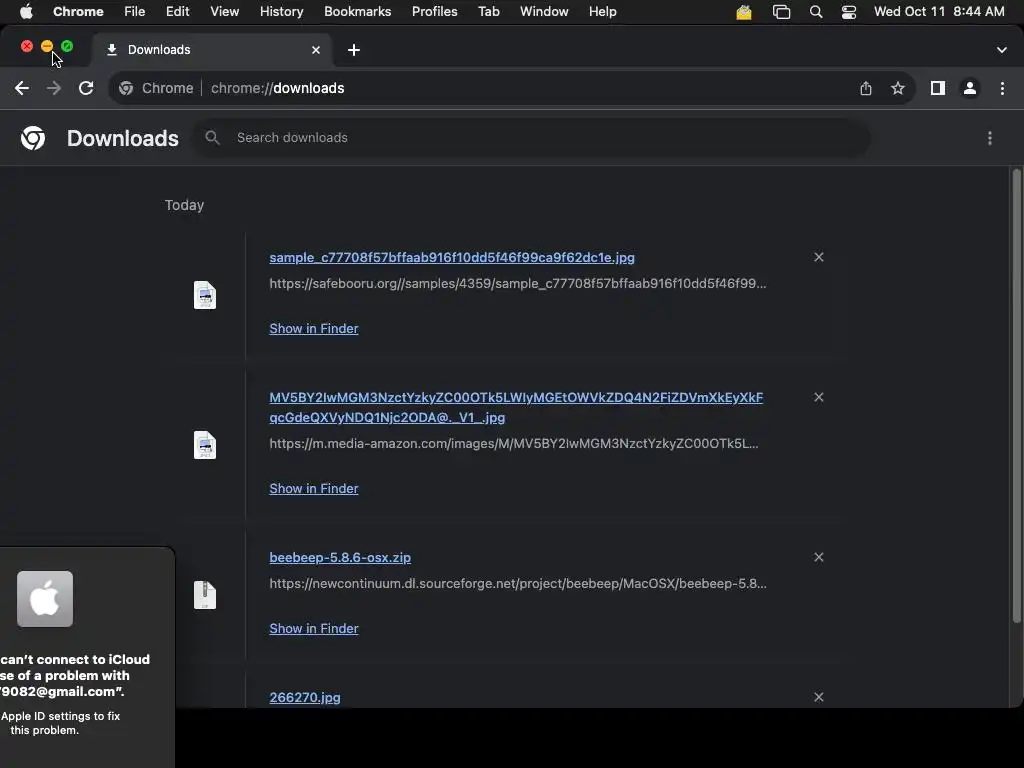1024x768 pixels.
Task: Click the yellow box menu bar icon
Action: pos(744,12)
